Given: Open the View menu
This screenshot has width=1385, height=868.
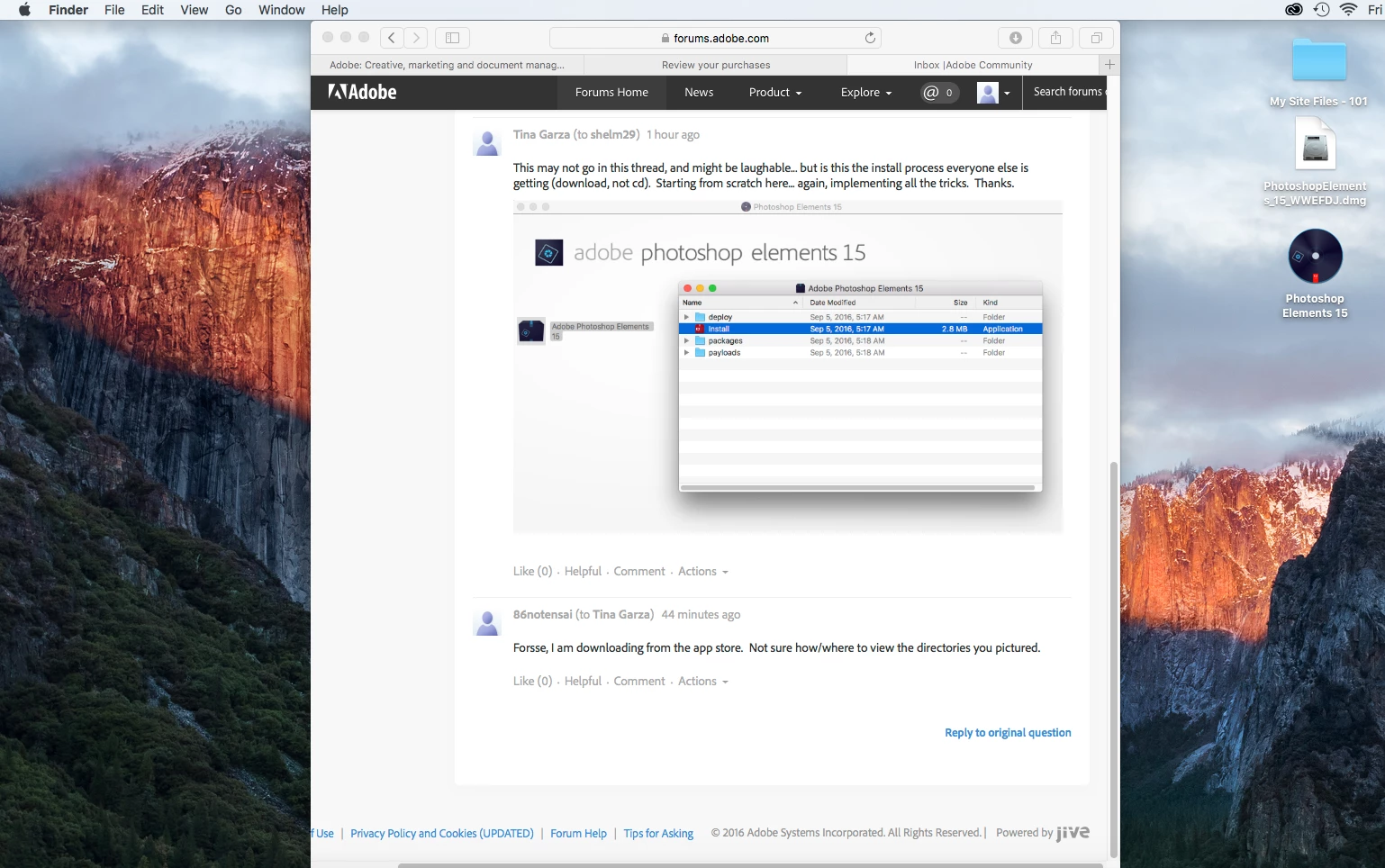Looking at the screenshot, I should (x=194, y=10).
